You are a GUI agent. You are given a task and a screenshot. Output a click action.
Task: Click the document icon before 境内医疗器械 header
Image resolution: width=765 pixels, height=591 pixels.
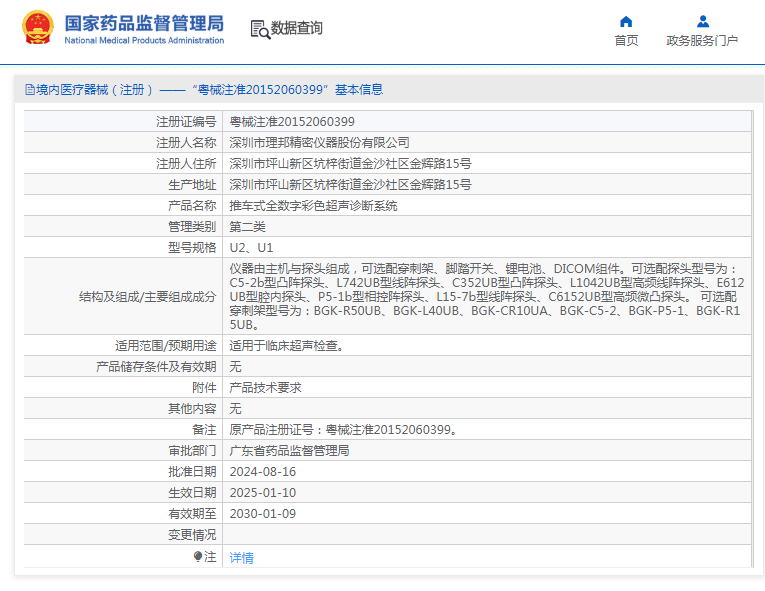click(30, 90)
